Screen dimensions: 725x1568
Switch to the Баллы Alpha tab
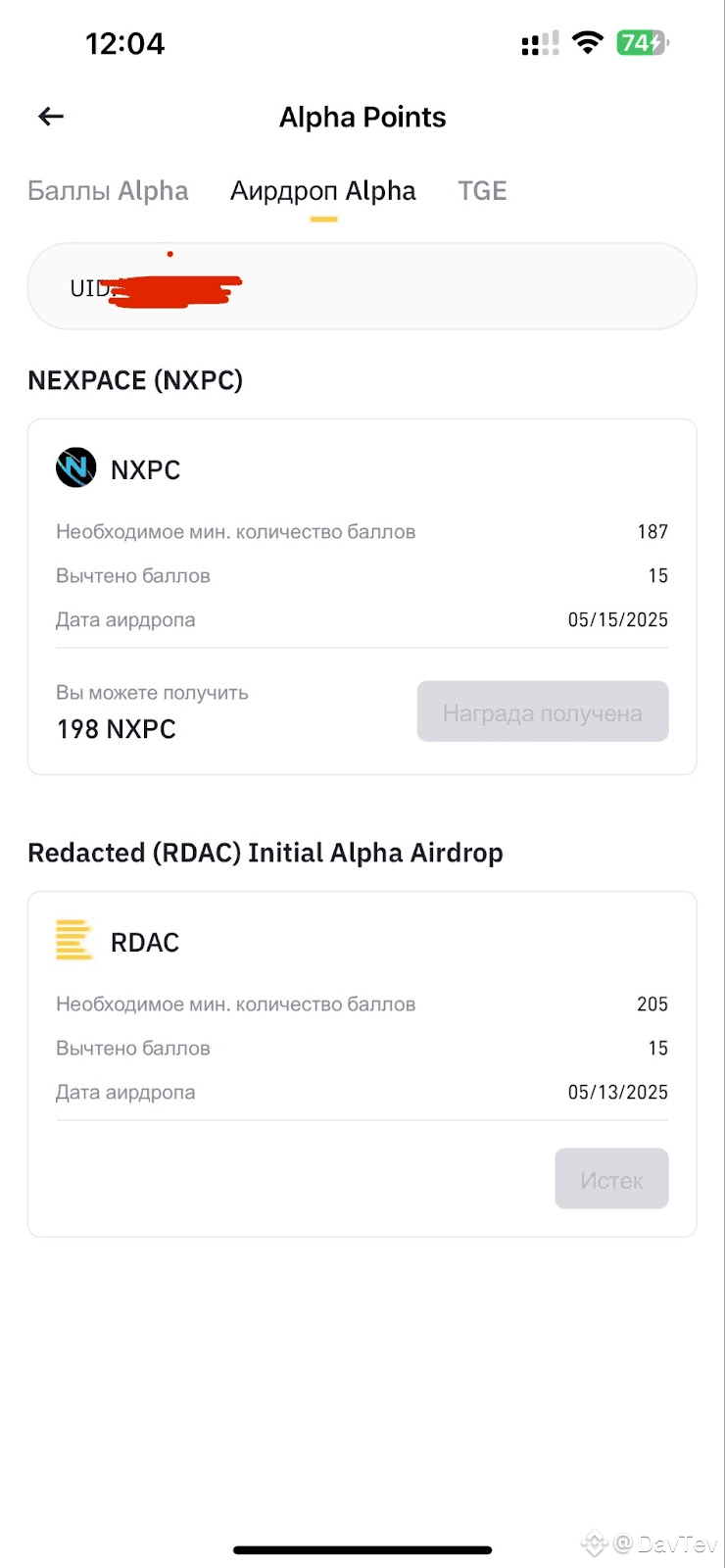108,190
